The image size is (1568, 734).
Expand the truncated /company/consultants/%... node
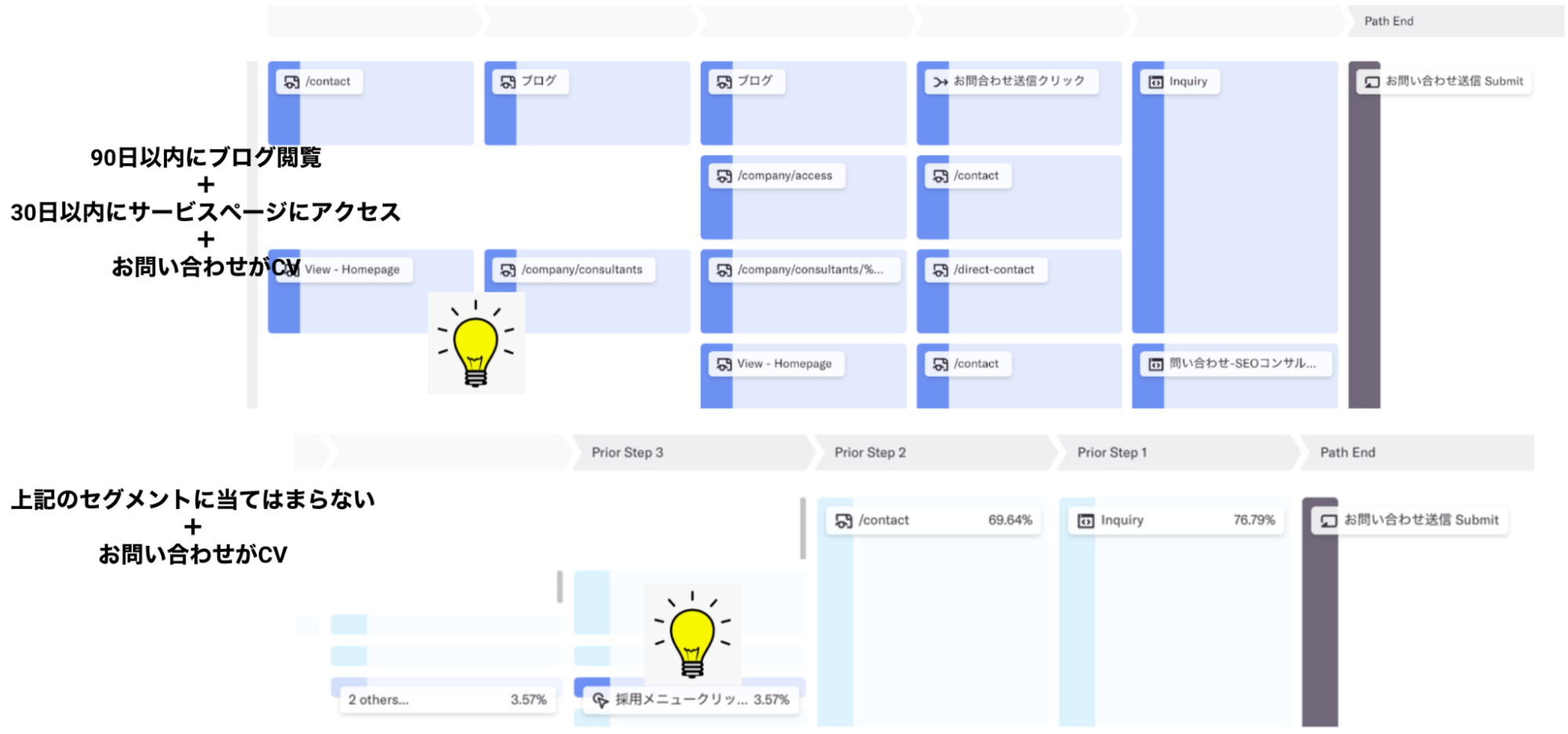(x=808, y=270)
